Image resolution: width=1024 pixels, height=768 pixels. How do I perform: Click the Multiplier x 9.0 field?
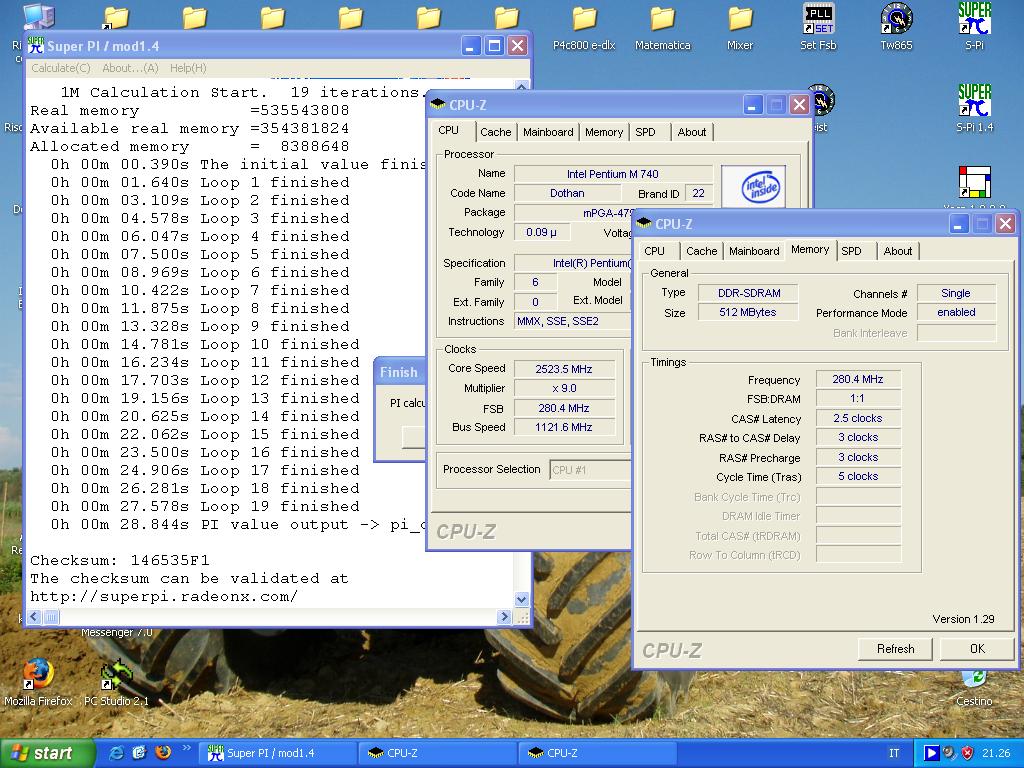(564, 388)
